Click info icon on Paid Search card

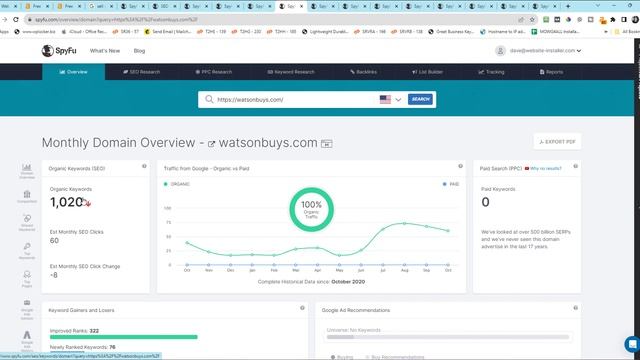(x=576, y=166)
